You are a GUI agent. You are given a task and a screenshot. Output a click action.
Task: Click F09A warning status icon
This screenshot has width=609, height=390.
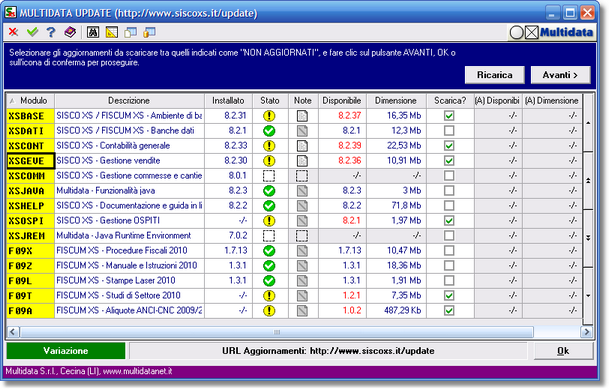click(x=269, y=311)
